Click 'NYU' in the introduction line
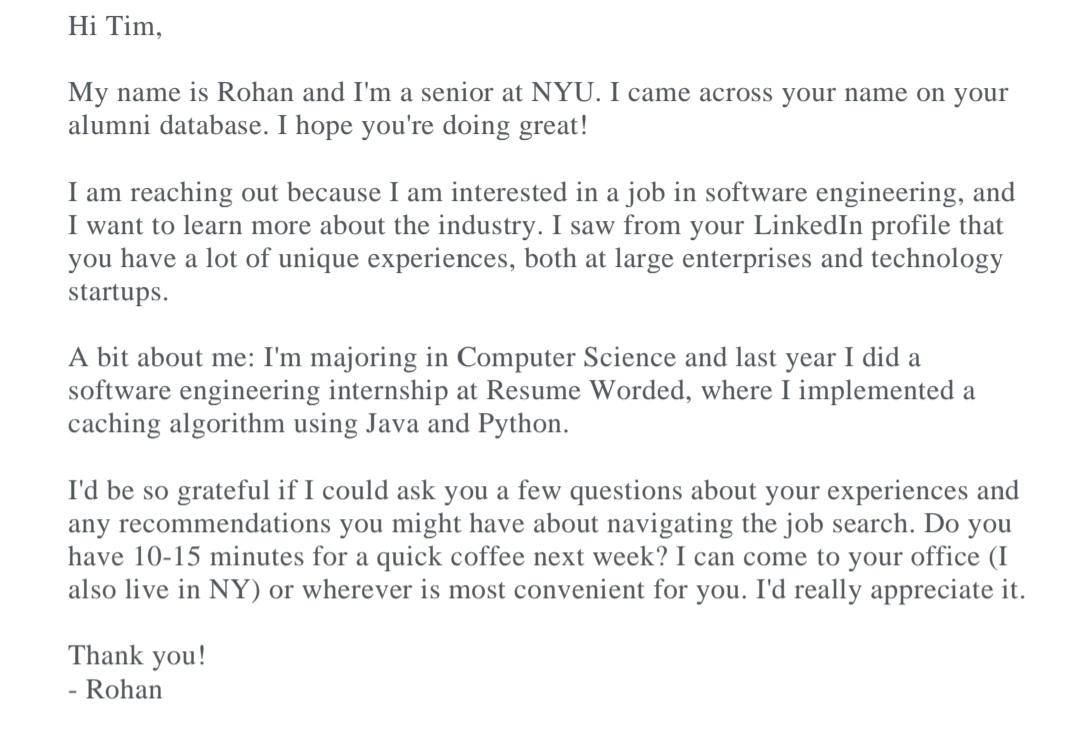1080x740 pixels. point(562,92)
